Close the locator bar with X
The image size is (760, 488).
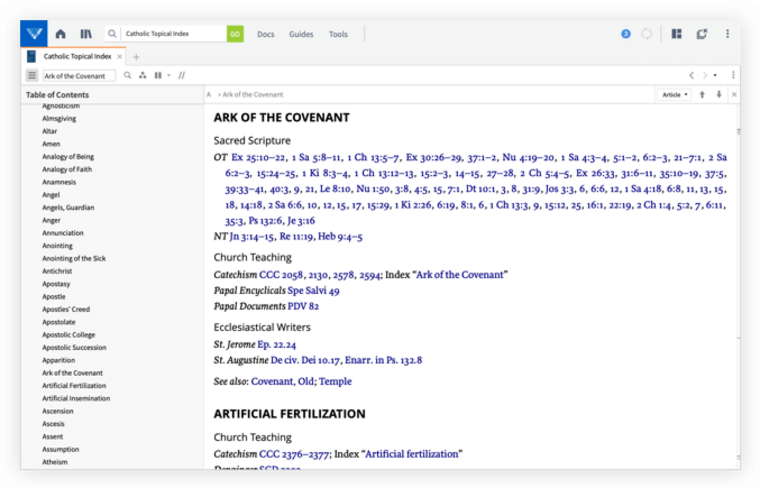(734, 94)
